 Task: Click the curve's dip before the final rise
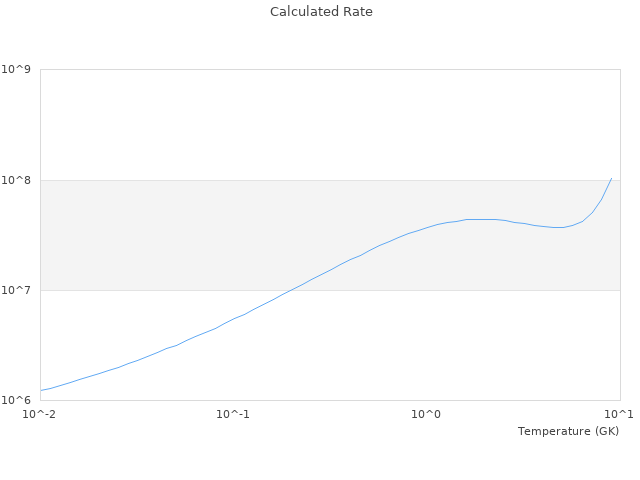coord(557,228)
